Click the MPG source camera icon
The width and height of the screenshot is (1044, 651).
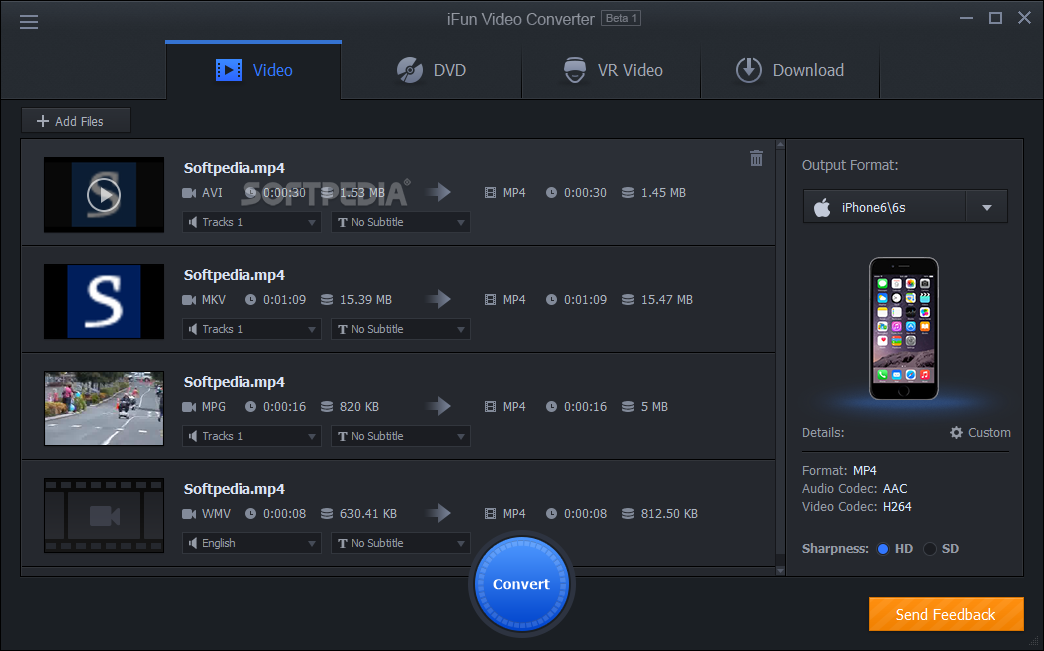pos(189,407)
